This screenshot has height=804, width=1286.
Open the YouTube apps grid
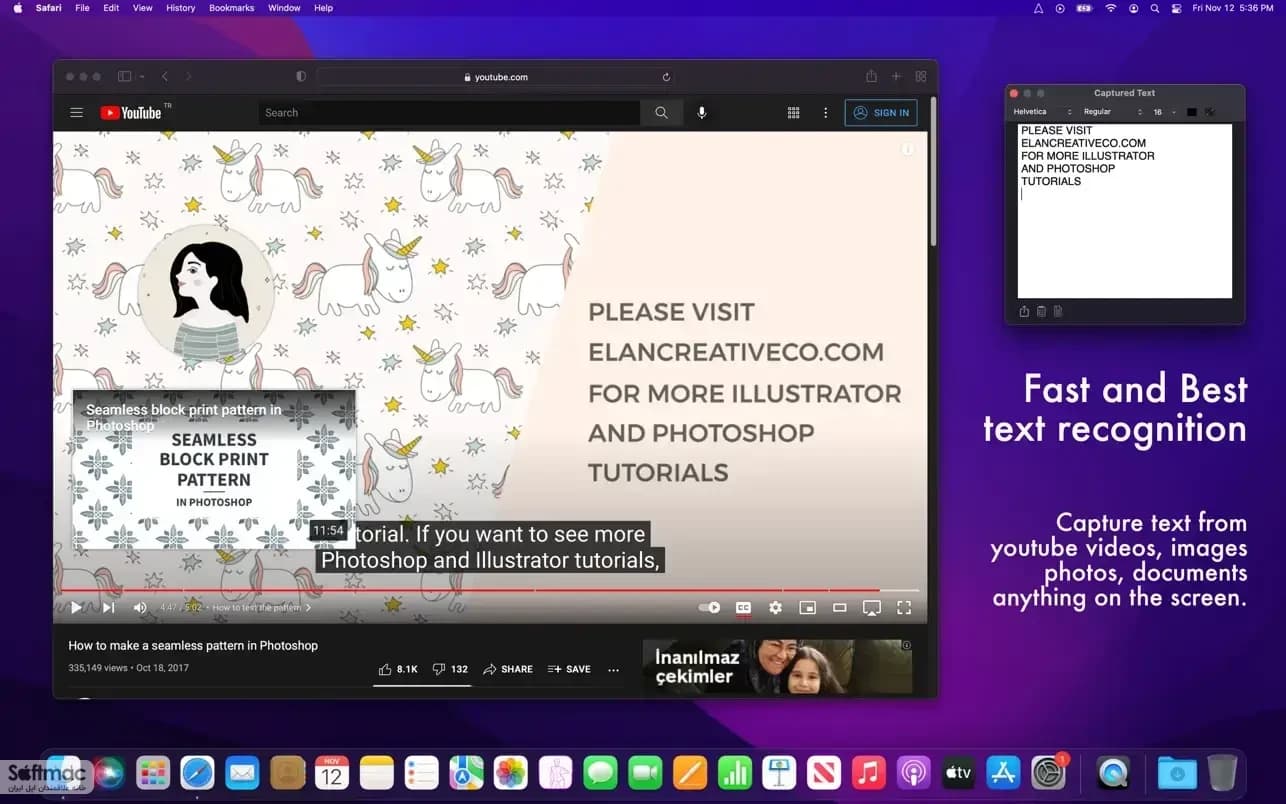(794, 113)
